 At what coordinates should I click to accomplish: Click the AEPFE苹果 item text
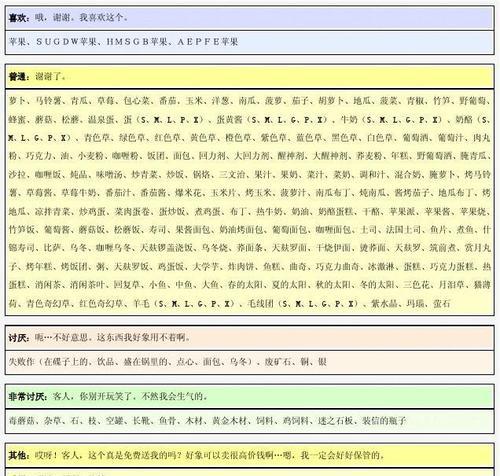click(x=208, y=42)
